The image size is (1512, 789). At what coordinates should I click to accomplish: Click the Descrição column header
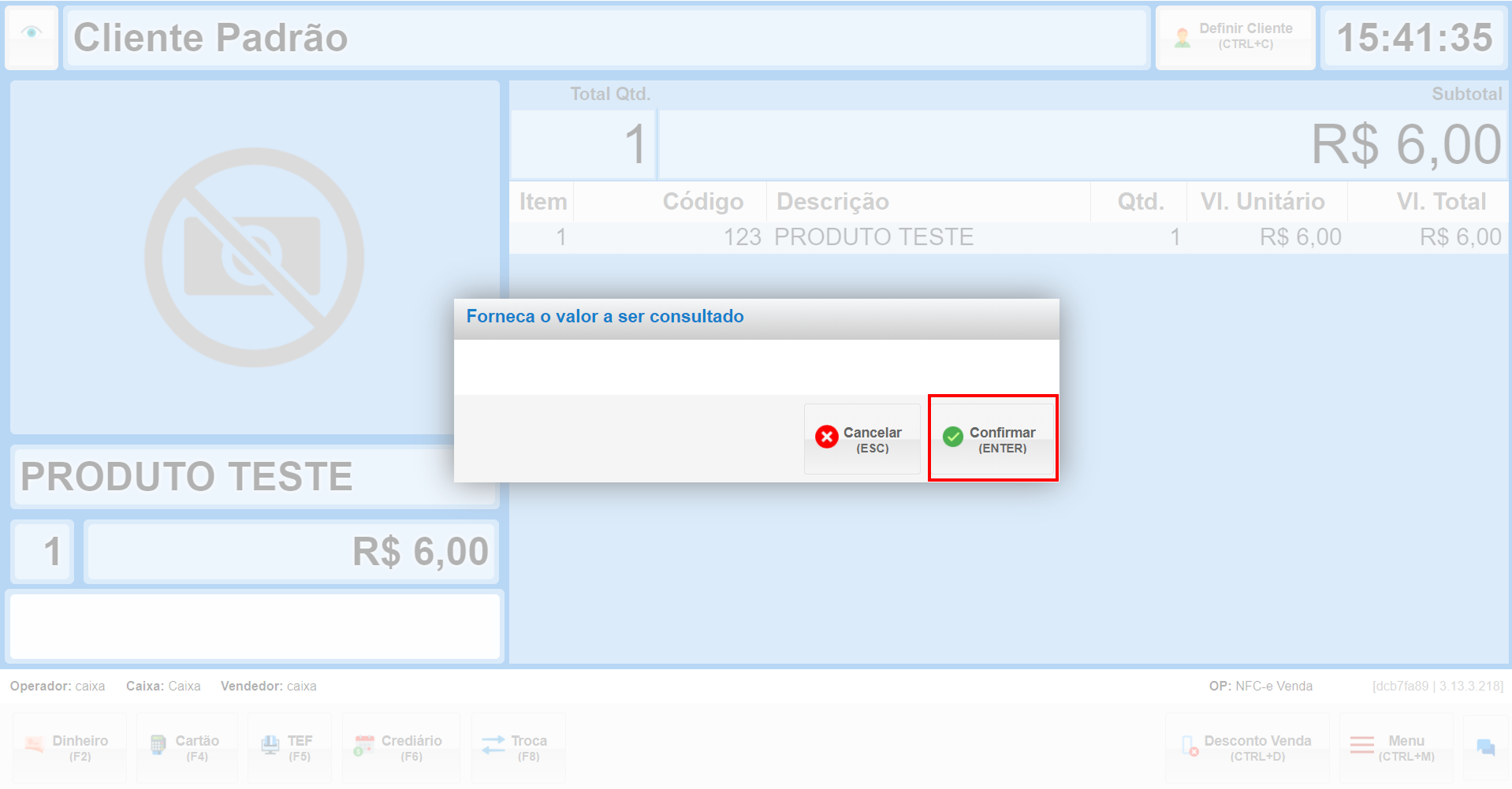pyautogui.click(x=833, y=202)
